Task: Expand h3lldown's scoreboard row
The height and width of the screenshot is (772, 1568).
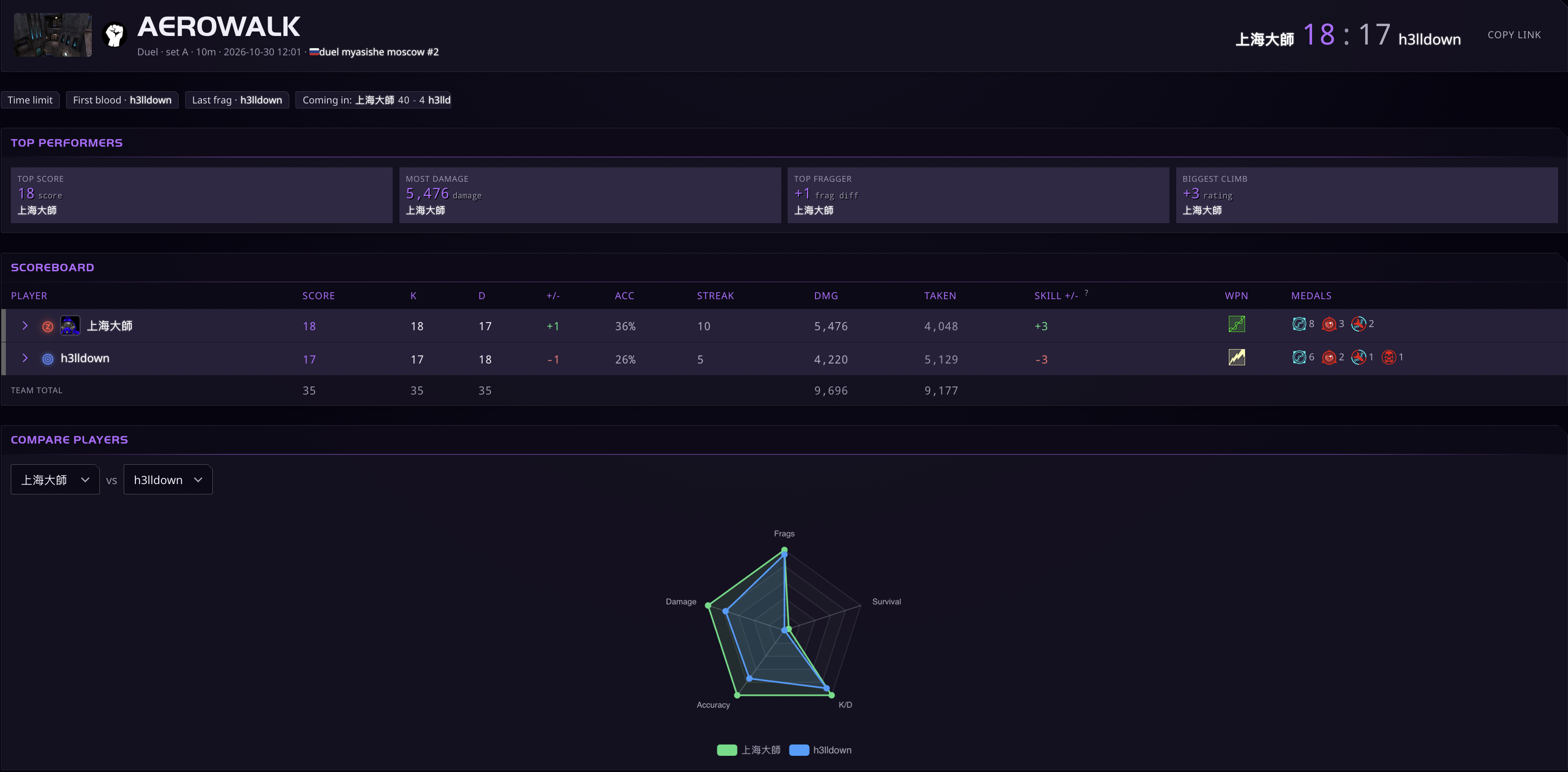Action: tap(25, 358)
